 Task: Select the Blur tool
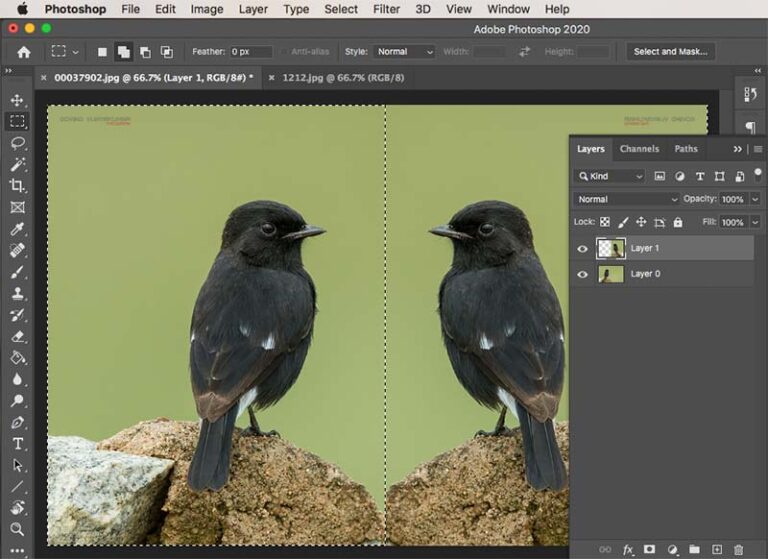[x=18, y=379]
